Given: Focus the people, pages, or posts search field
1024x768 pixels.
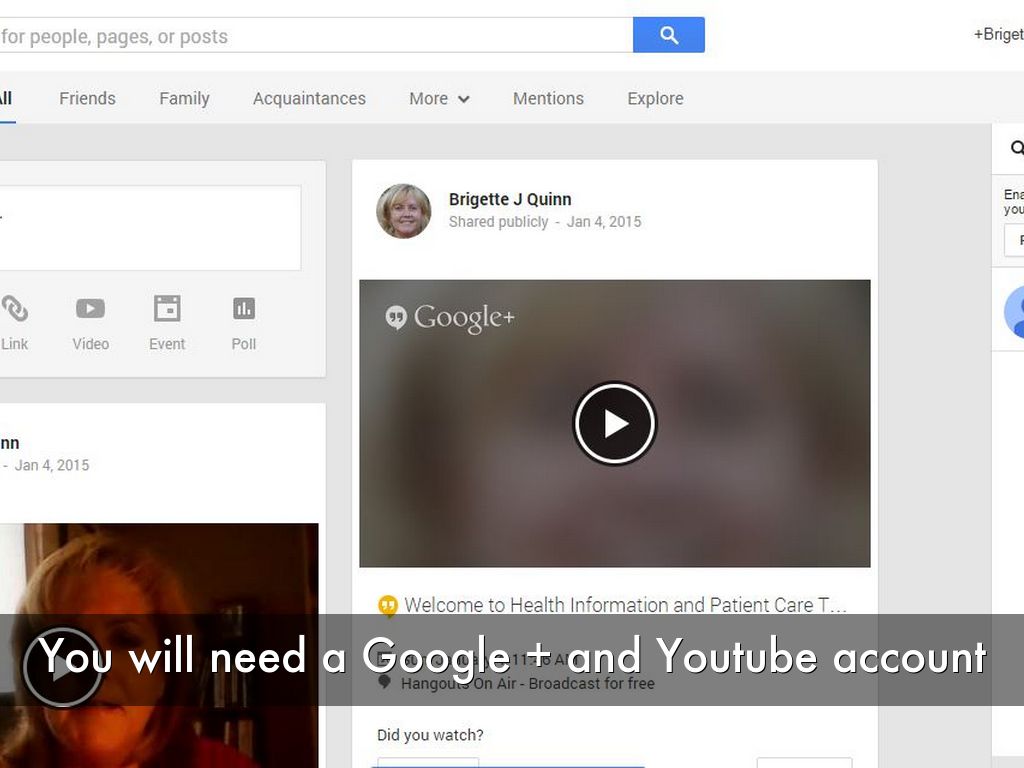Looking at the screenshot, I should (x=316, y=35).
